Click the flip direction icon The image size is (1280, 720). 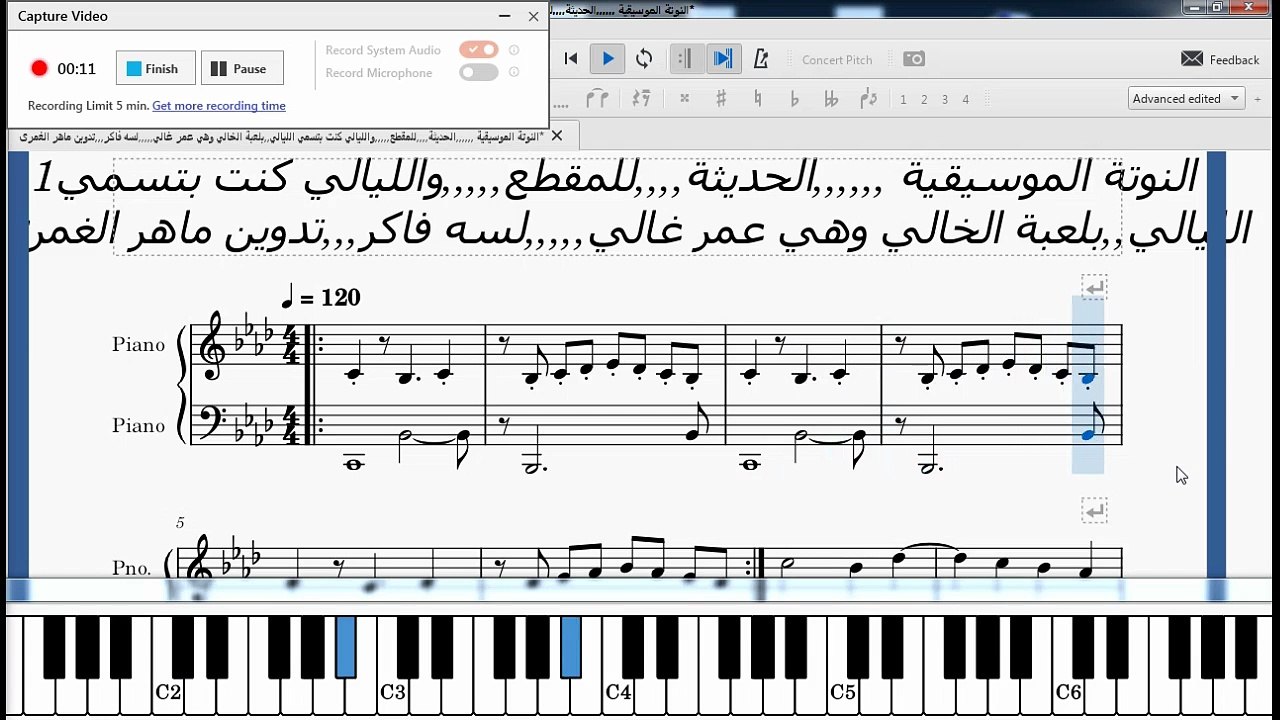pos(868,99)
